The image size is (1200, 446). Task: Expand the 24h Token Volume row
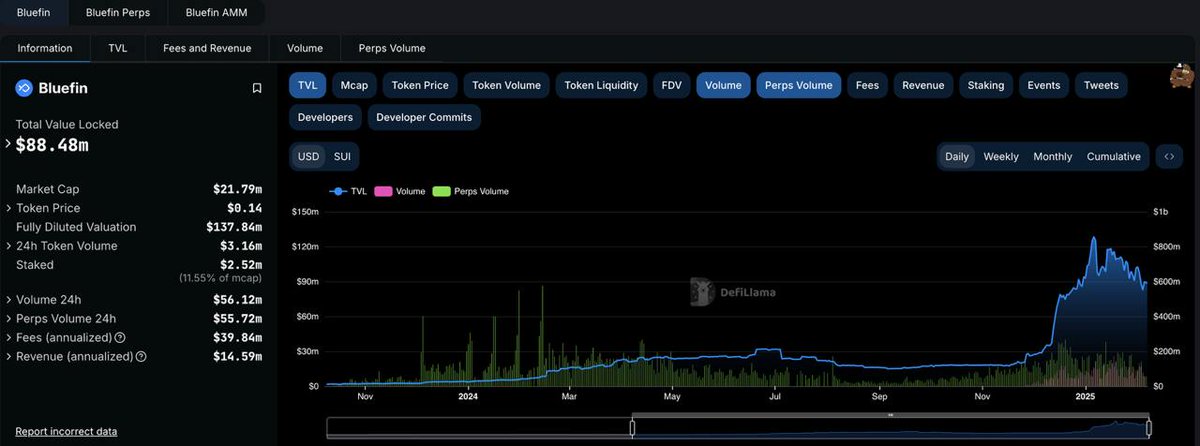pyautogui.click(x=9, y=246)
